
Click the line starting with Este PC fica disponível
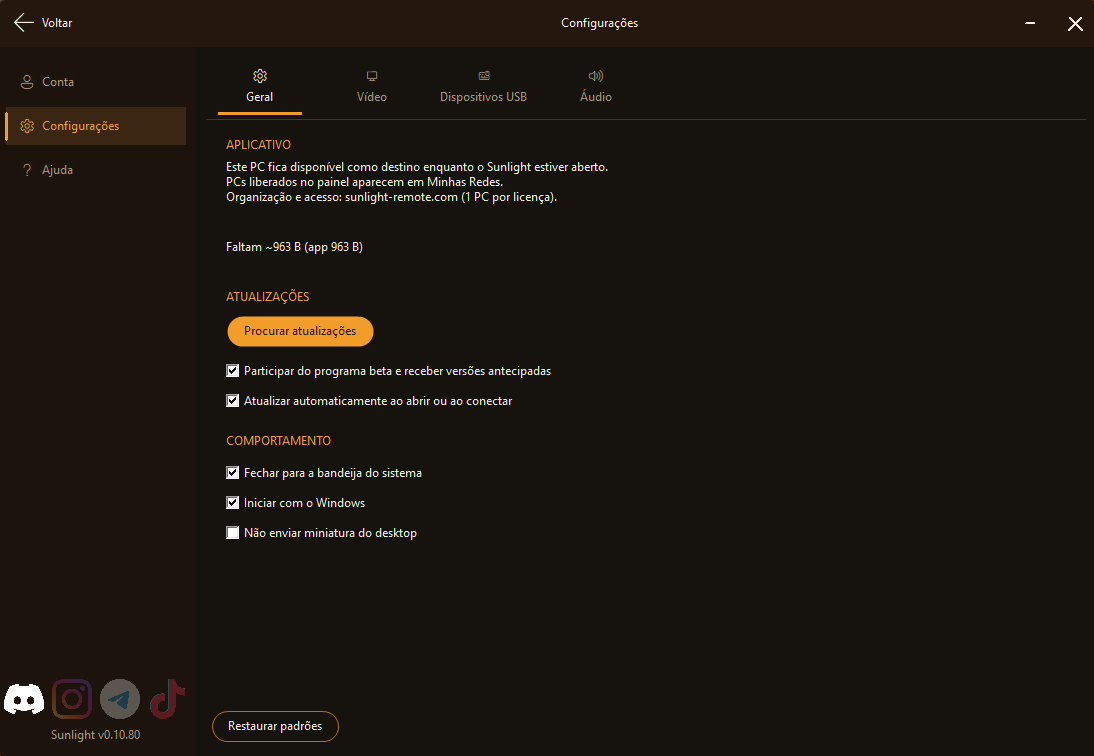(x=417, y=167)
